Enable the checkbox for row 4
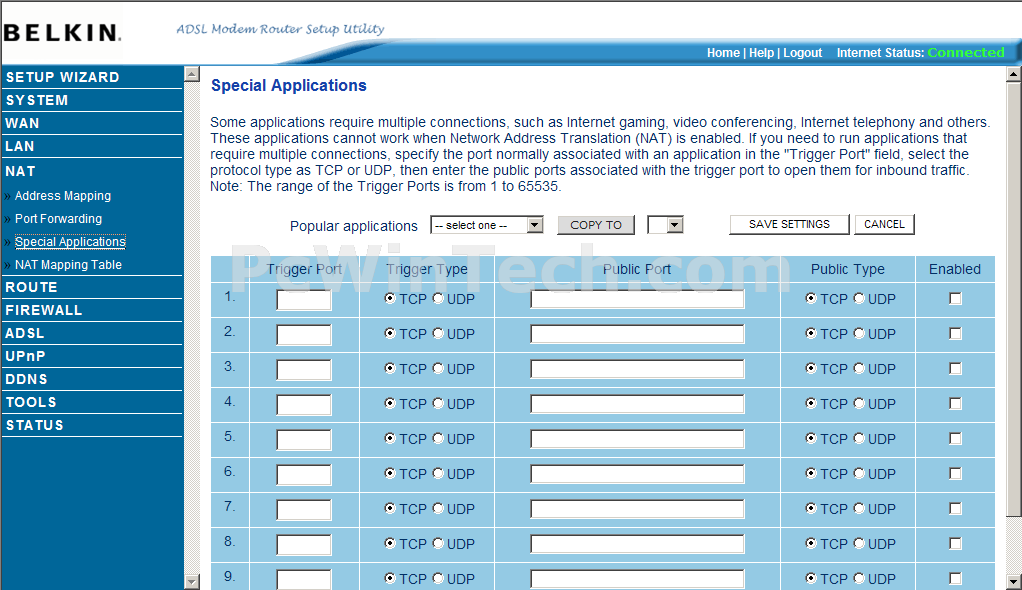This screenshot has height=590, width=1022. [955, 404]
